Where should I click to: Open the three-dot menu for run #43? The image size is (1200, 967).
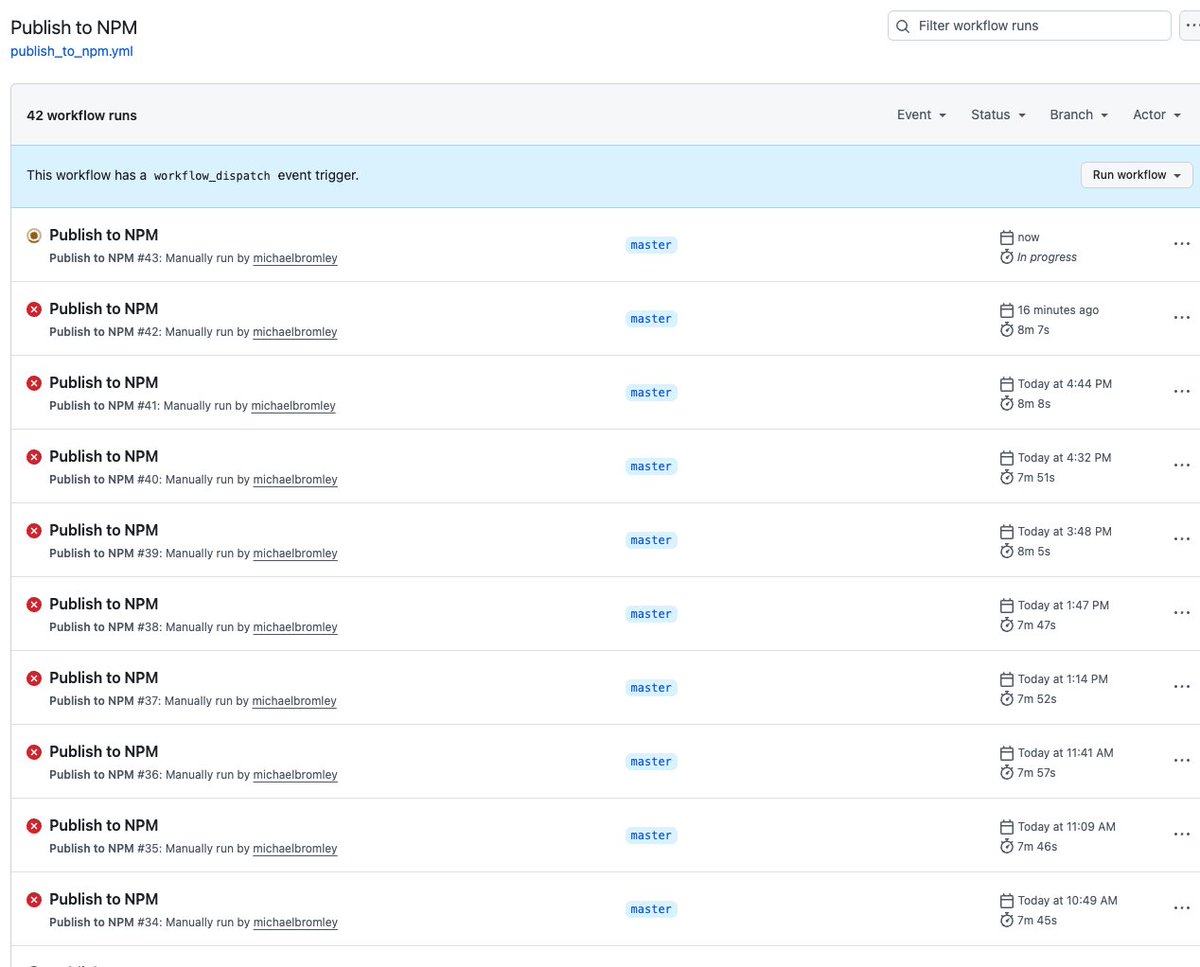1181,244
